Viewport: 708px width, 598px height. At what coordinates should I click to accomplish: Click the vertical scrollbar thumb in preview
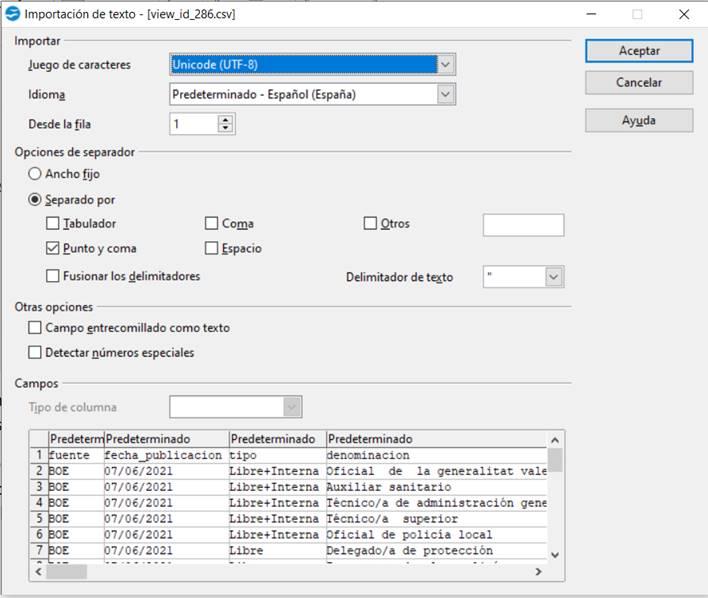pyautogui.click(x=555, y=460)
